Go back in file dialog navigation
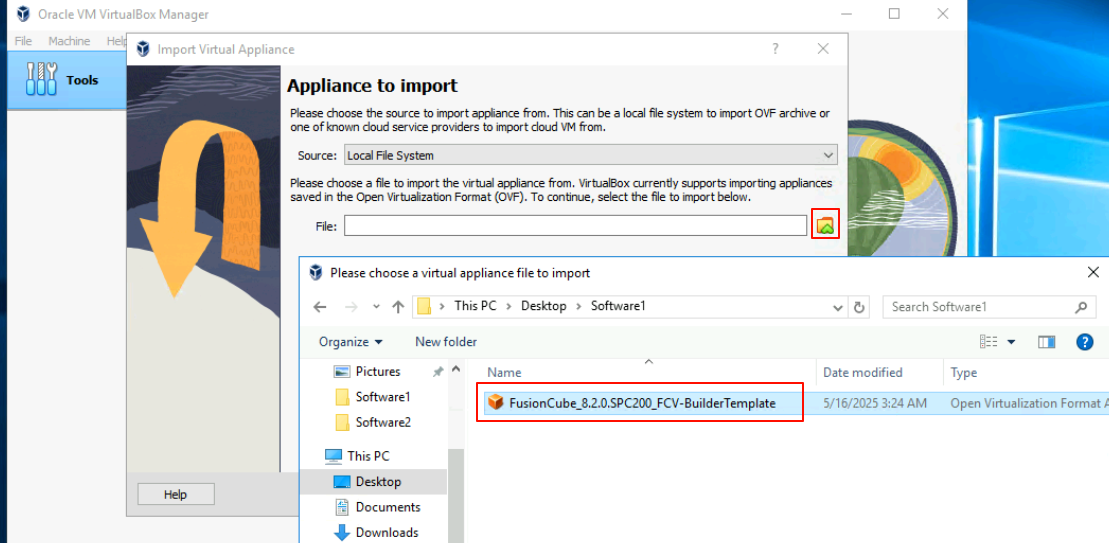This screenshot has width=1109, height=543. 320,307
